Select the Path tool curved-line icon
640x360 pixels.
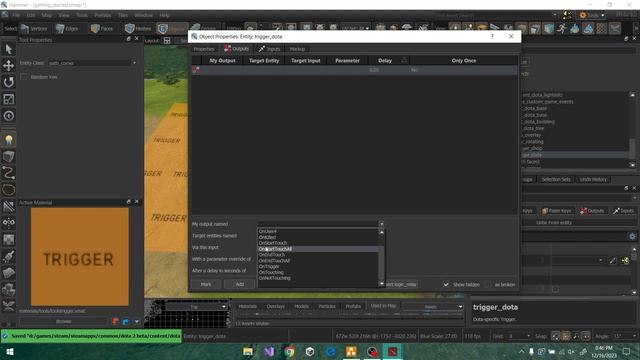tap(9, 173)
